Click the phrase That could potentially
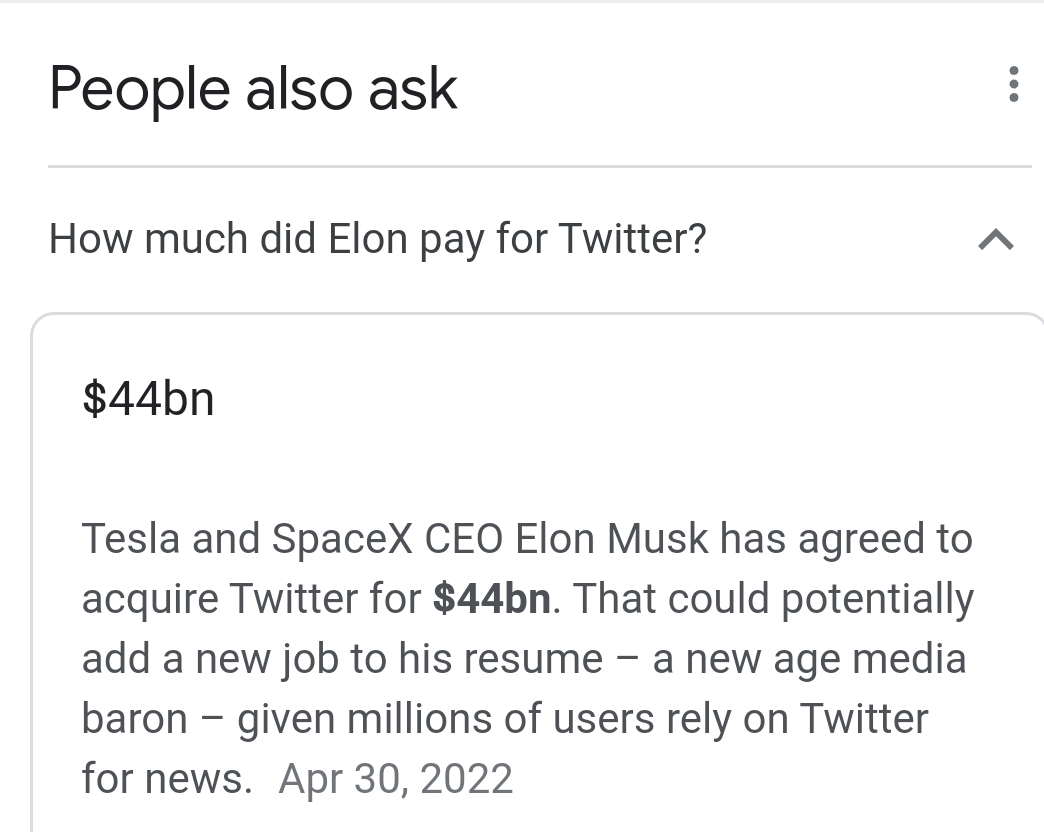1044x832 pixels. pyautogui.click(x=773, y=599)
